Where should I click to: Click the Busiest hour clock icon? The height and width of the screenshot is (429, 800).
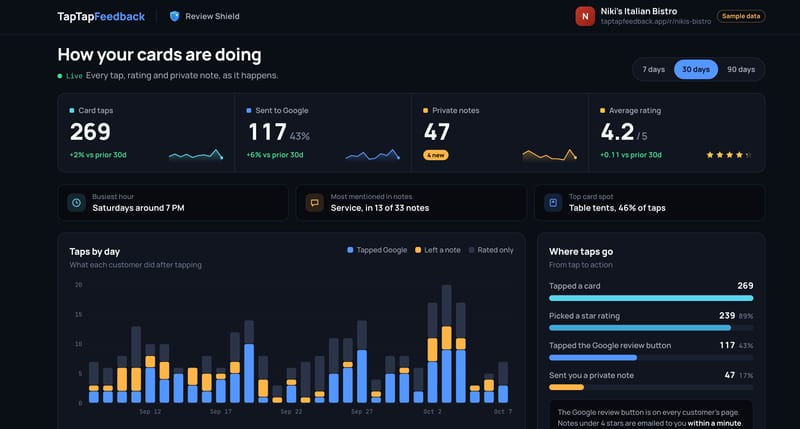point(77,203)
